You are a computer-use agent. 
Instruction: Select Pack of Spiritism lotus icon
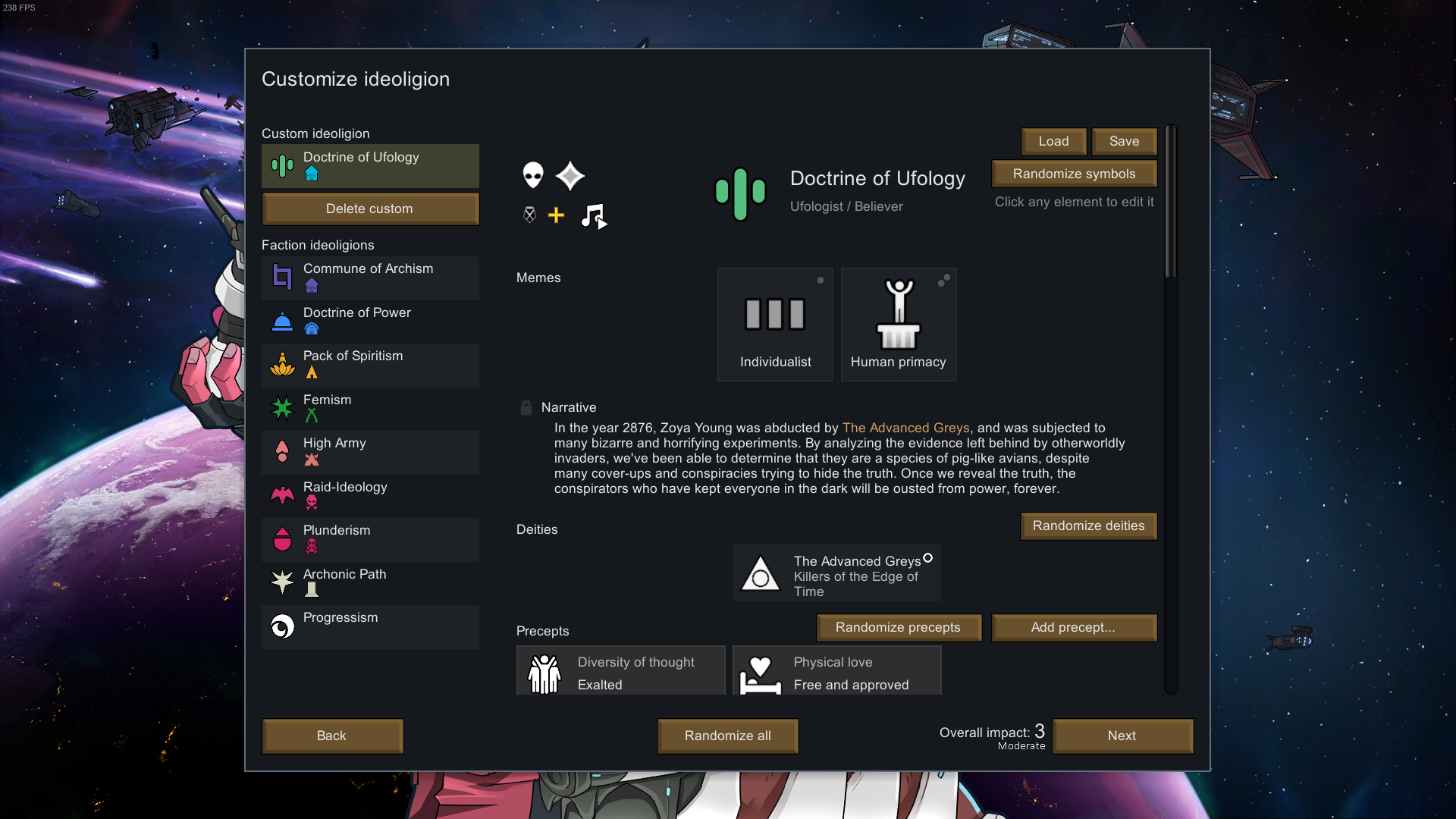282,365
